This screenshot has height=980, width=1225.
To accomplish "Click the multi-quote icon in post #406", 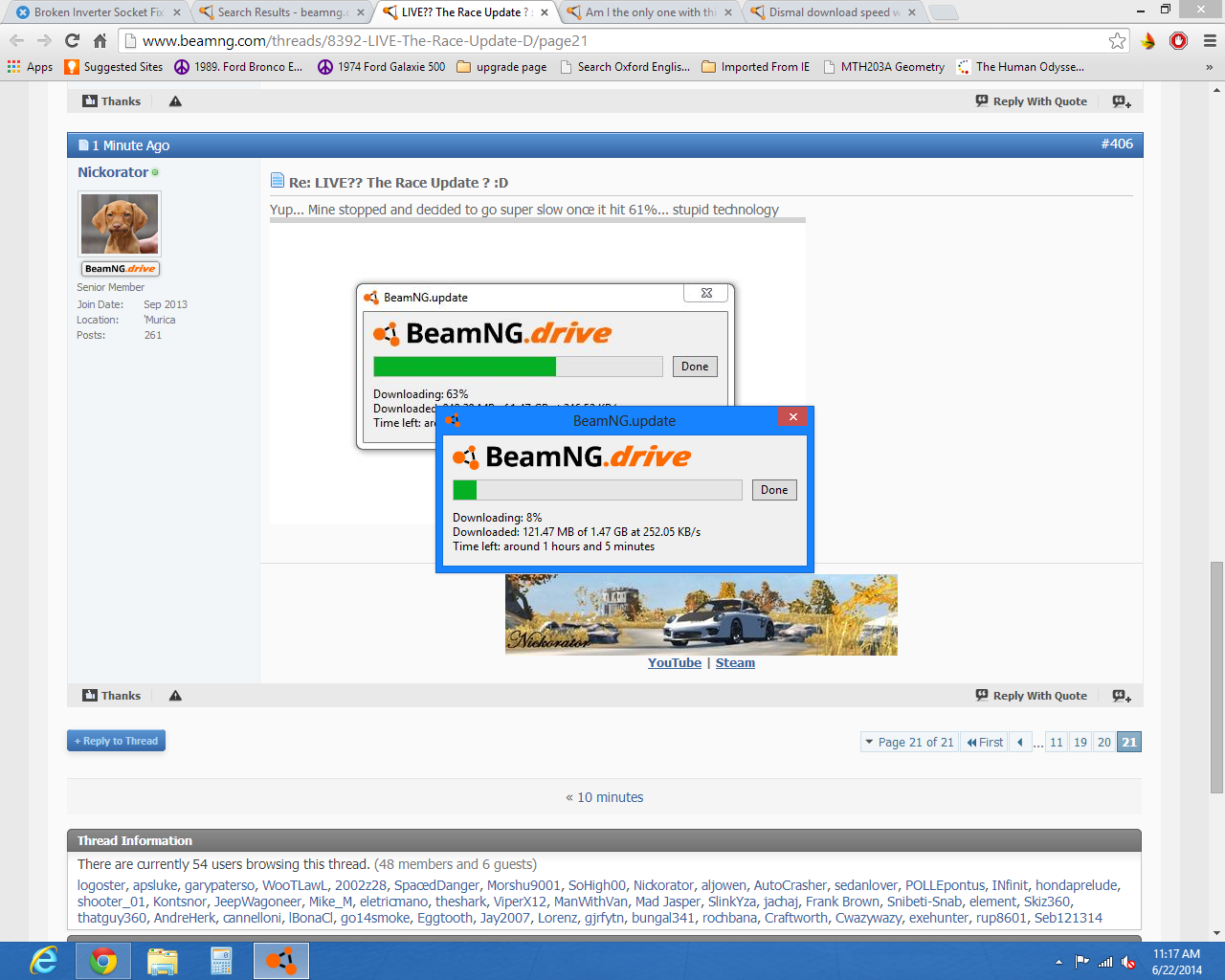I will click(x=1122, y=696).
